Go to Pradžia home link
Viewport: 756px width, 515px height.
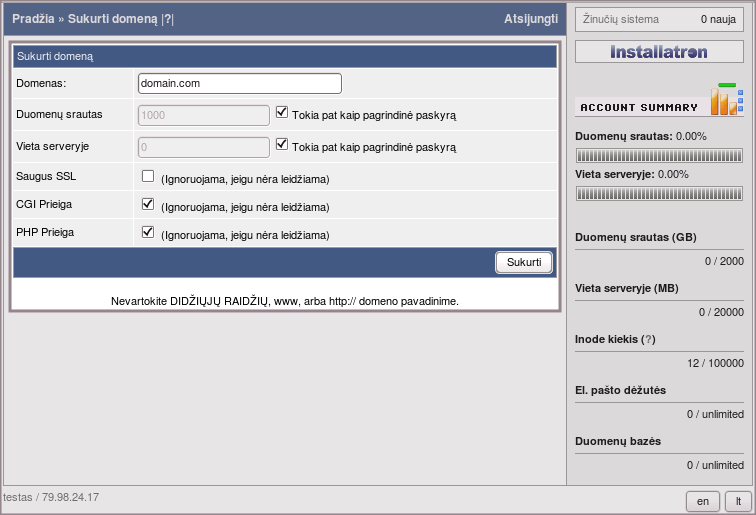point(33,19)
